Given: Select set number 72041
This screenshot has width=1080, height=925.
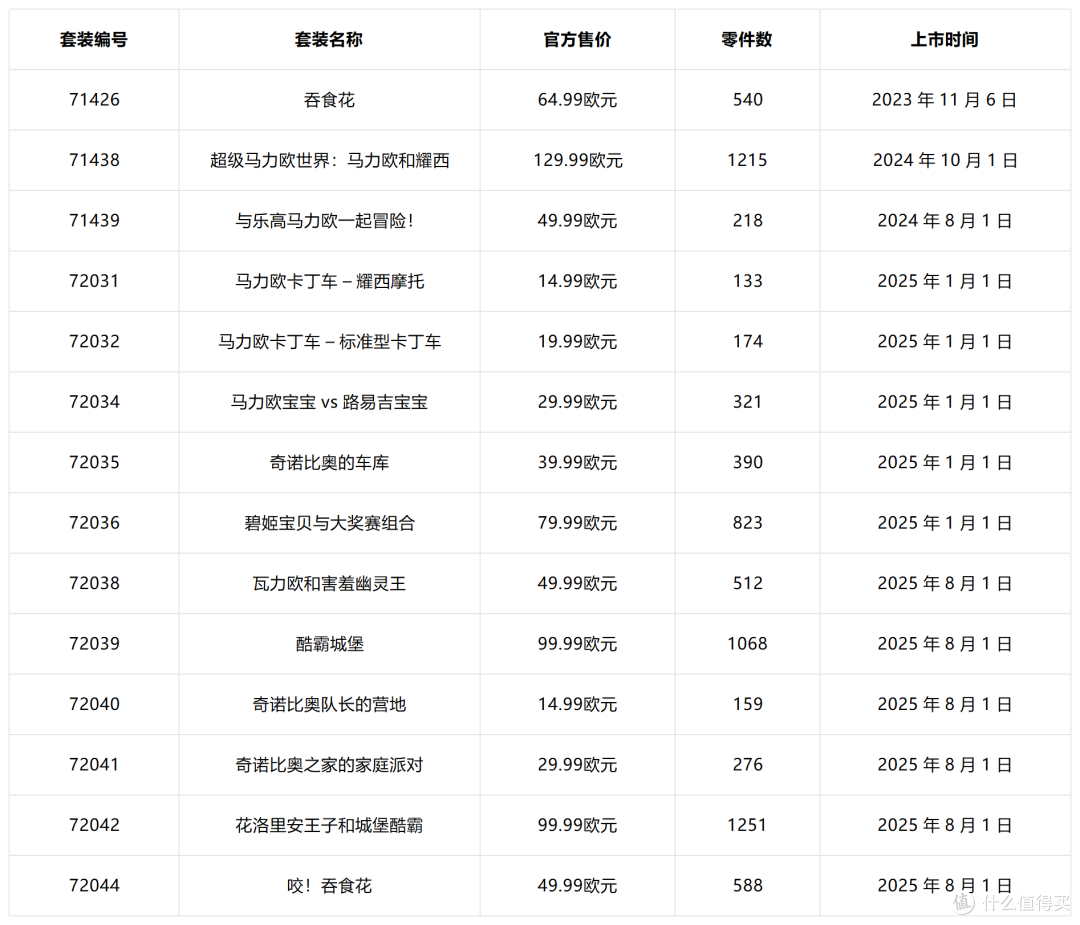Looking at the screenshot, I should [x=94, y=765].
